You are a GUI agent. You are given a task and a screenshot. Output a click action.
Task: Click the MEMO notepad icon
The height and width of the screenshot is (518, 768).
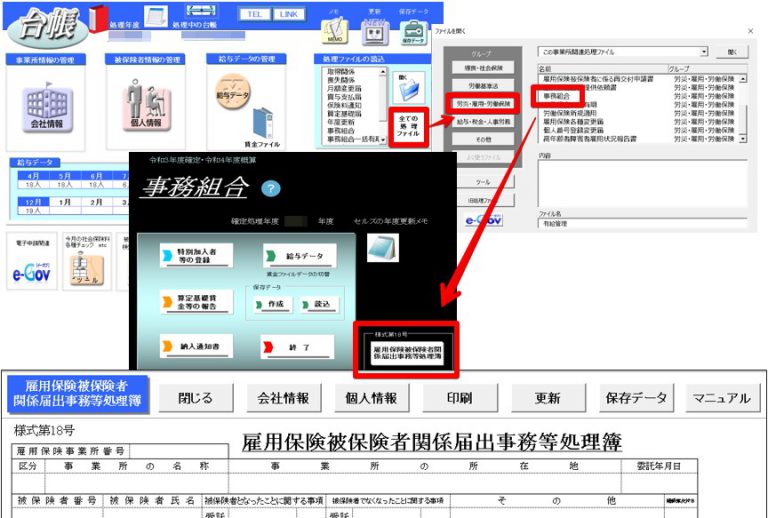335,31
